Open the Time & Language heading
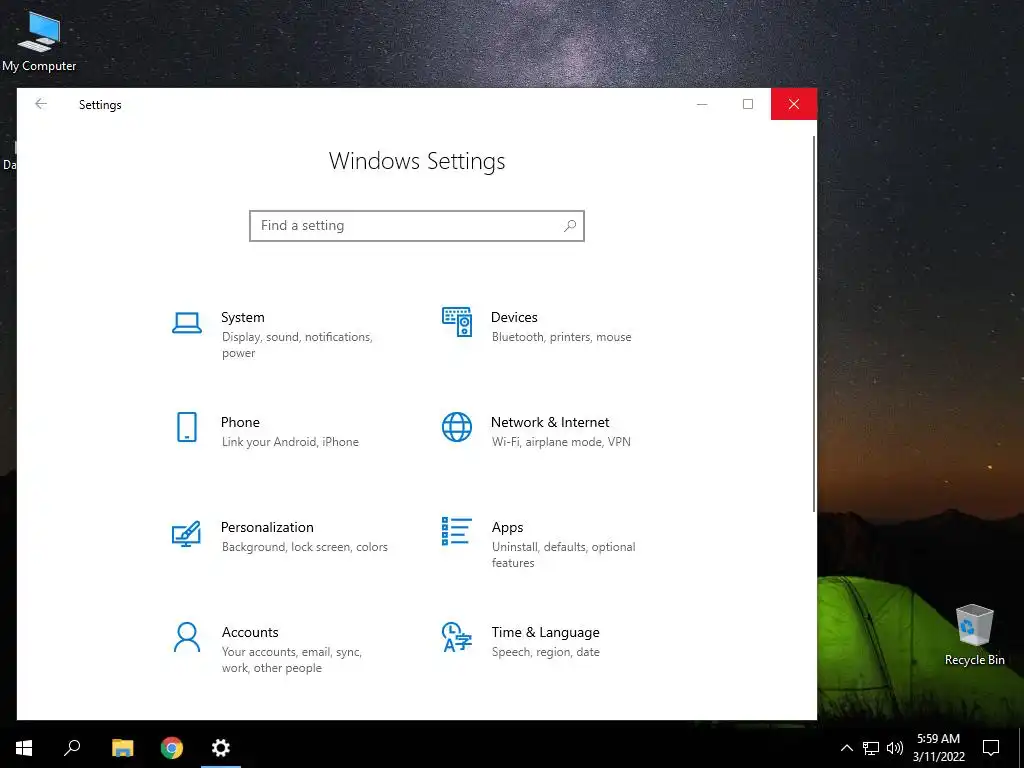Image resolution: width=1024 pixels, height=768 pixels. tap(545, 632)
